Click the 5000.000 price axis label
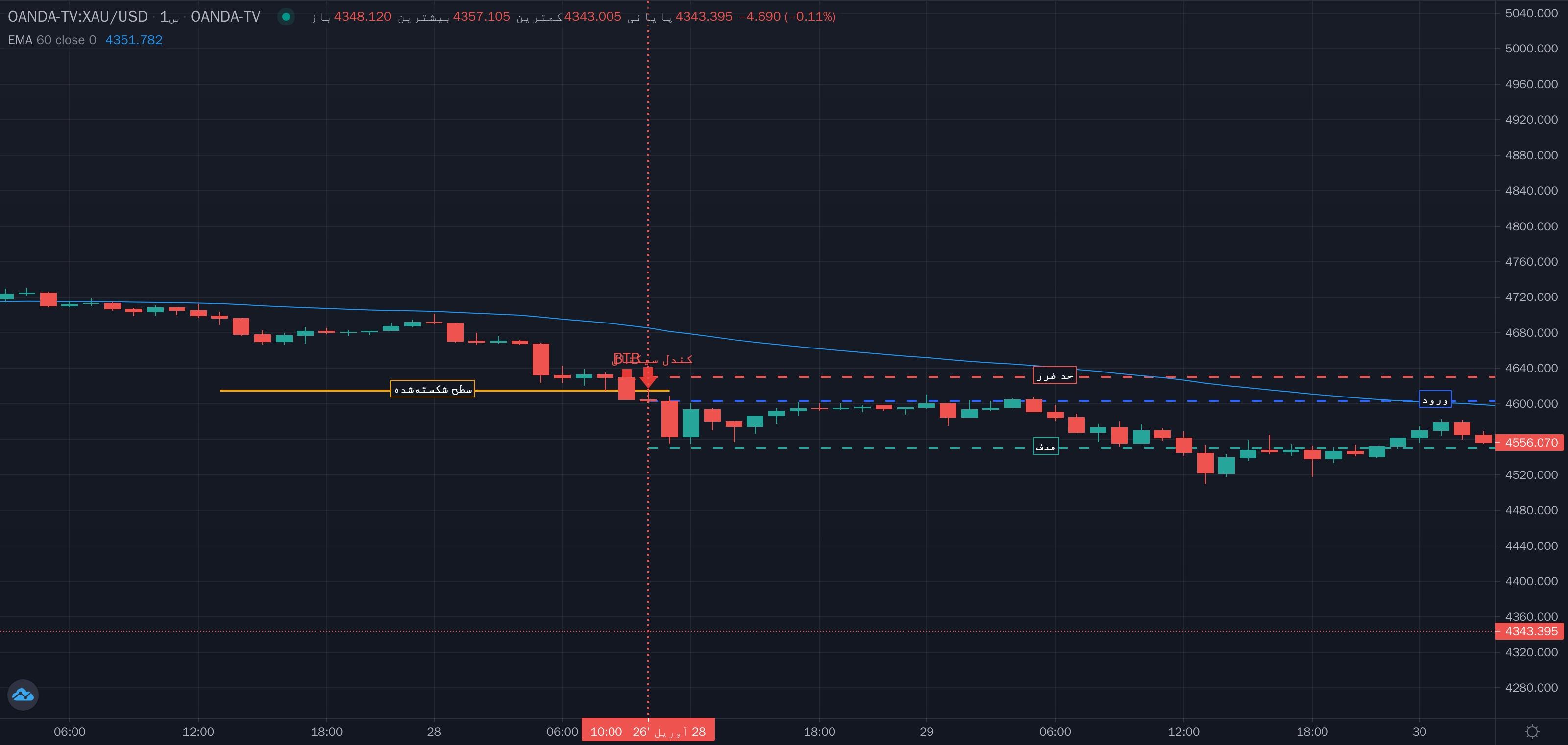The height and width of the screenshot is (745, 1568). [1531, 49]
